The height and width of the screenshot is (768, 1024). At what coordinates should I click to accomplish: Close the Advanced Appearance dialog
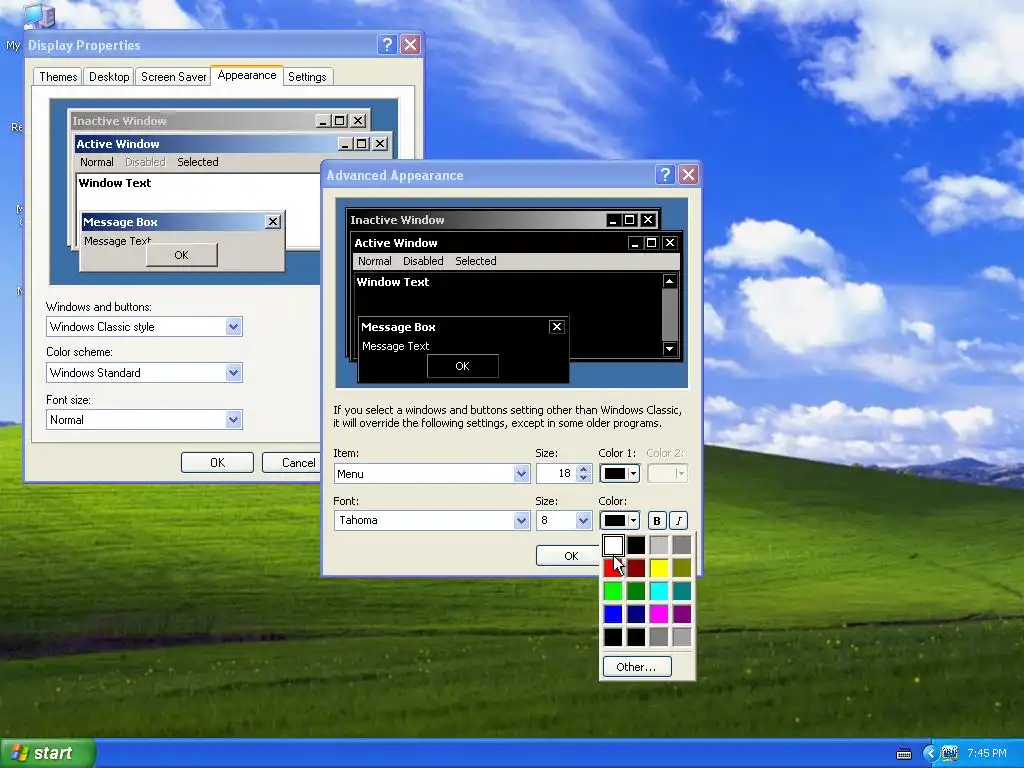coord(688,174)
